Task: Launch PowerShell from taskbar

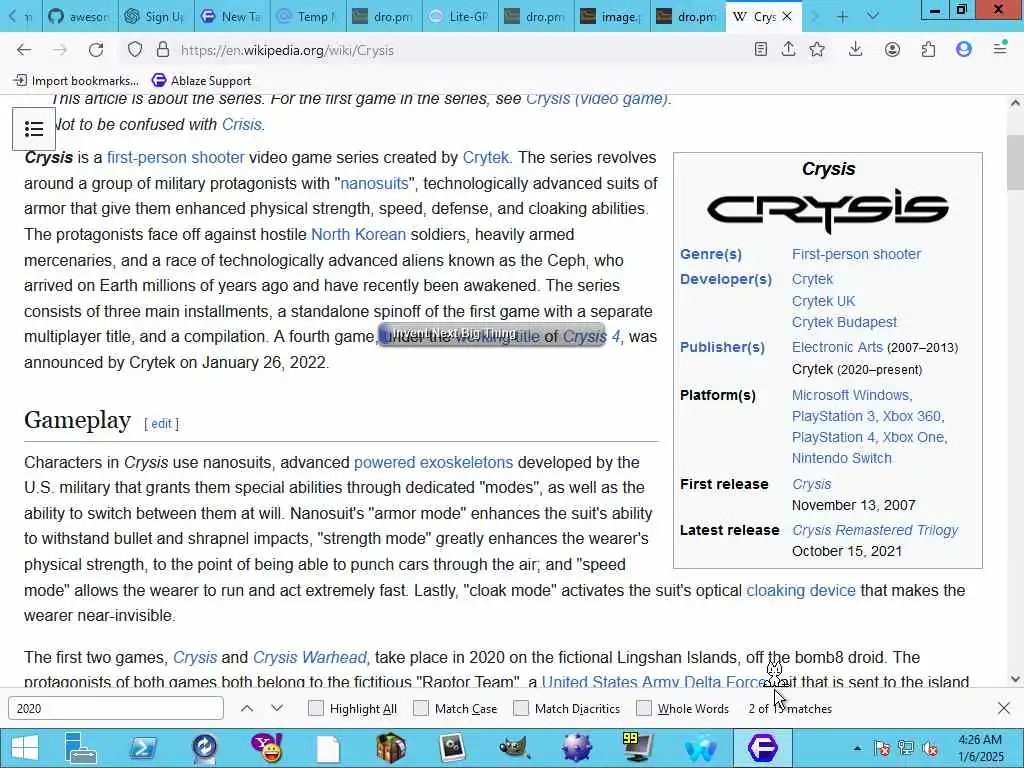Action: pos(142,748)
